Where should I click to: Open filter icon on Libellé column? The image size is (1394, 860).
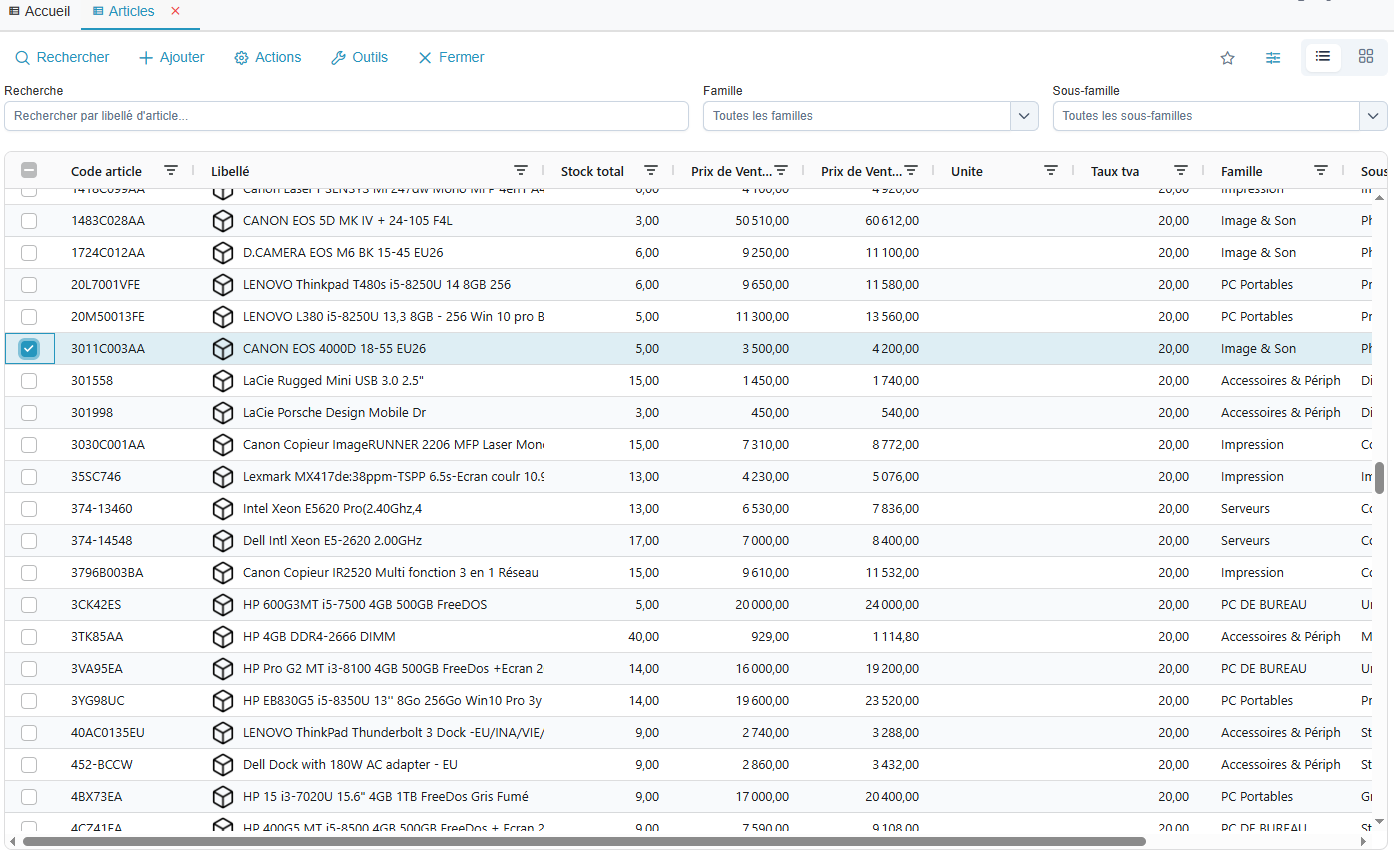(x=521, y=171)
